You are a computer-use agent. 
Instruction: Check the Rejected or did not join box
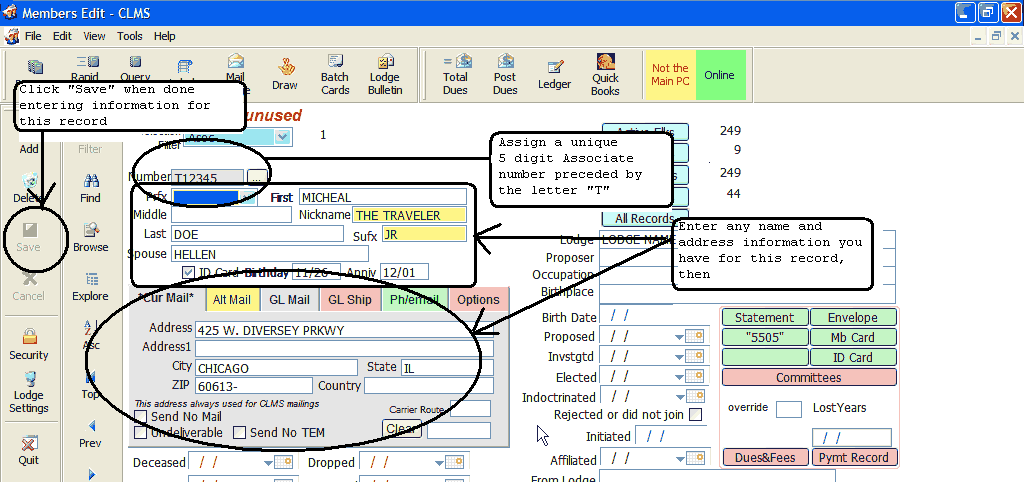click(x=696, y=415)
